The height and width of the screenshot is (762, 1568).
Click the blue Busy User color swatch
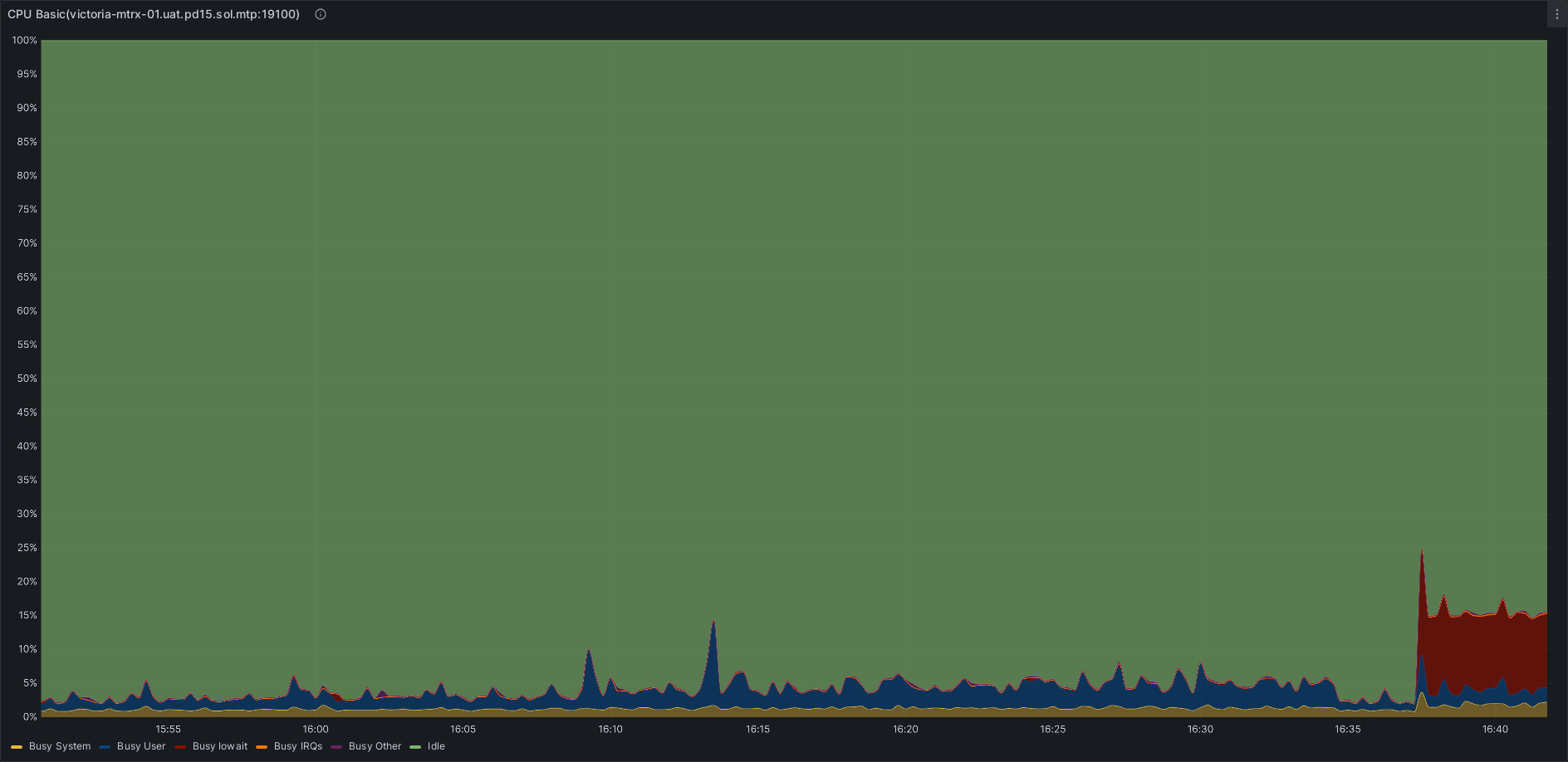tap(105, 747)
